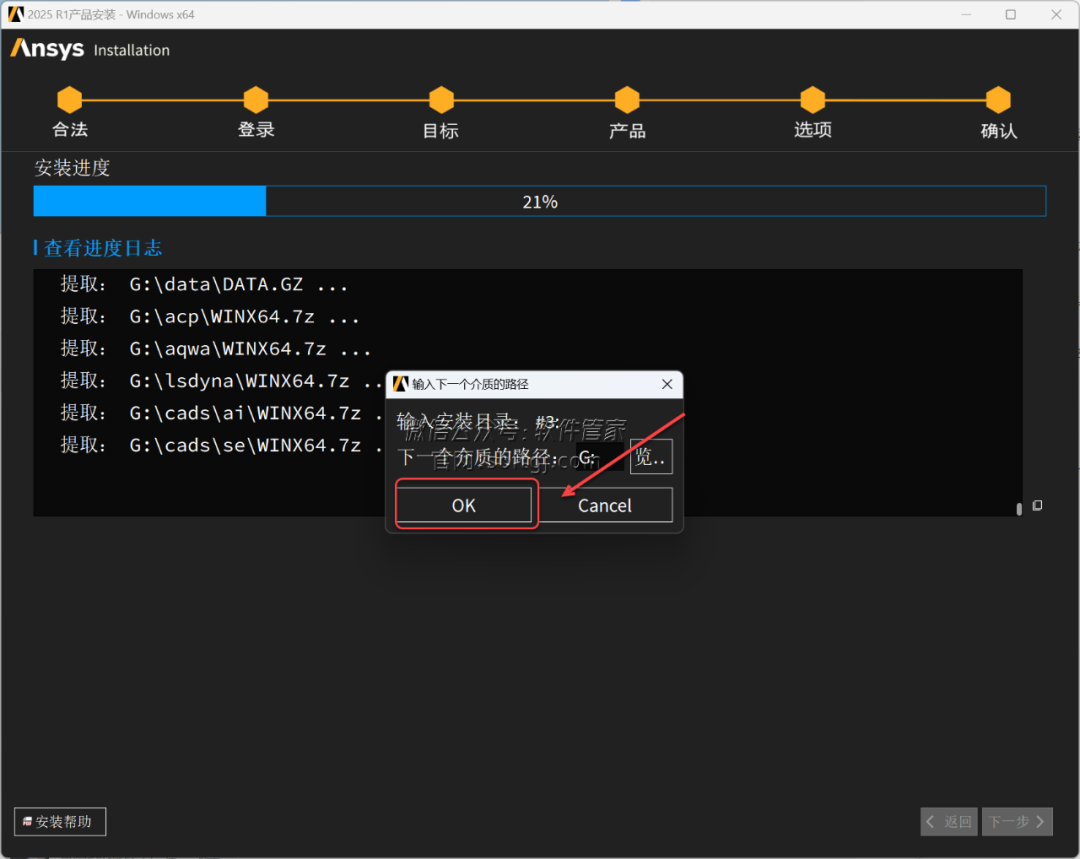This screenshot has height=859, width=1080.
Task: Click the 21% installation progress bar
Action: pyautogui.click(x=540, y=201)
